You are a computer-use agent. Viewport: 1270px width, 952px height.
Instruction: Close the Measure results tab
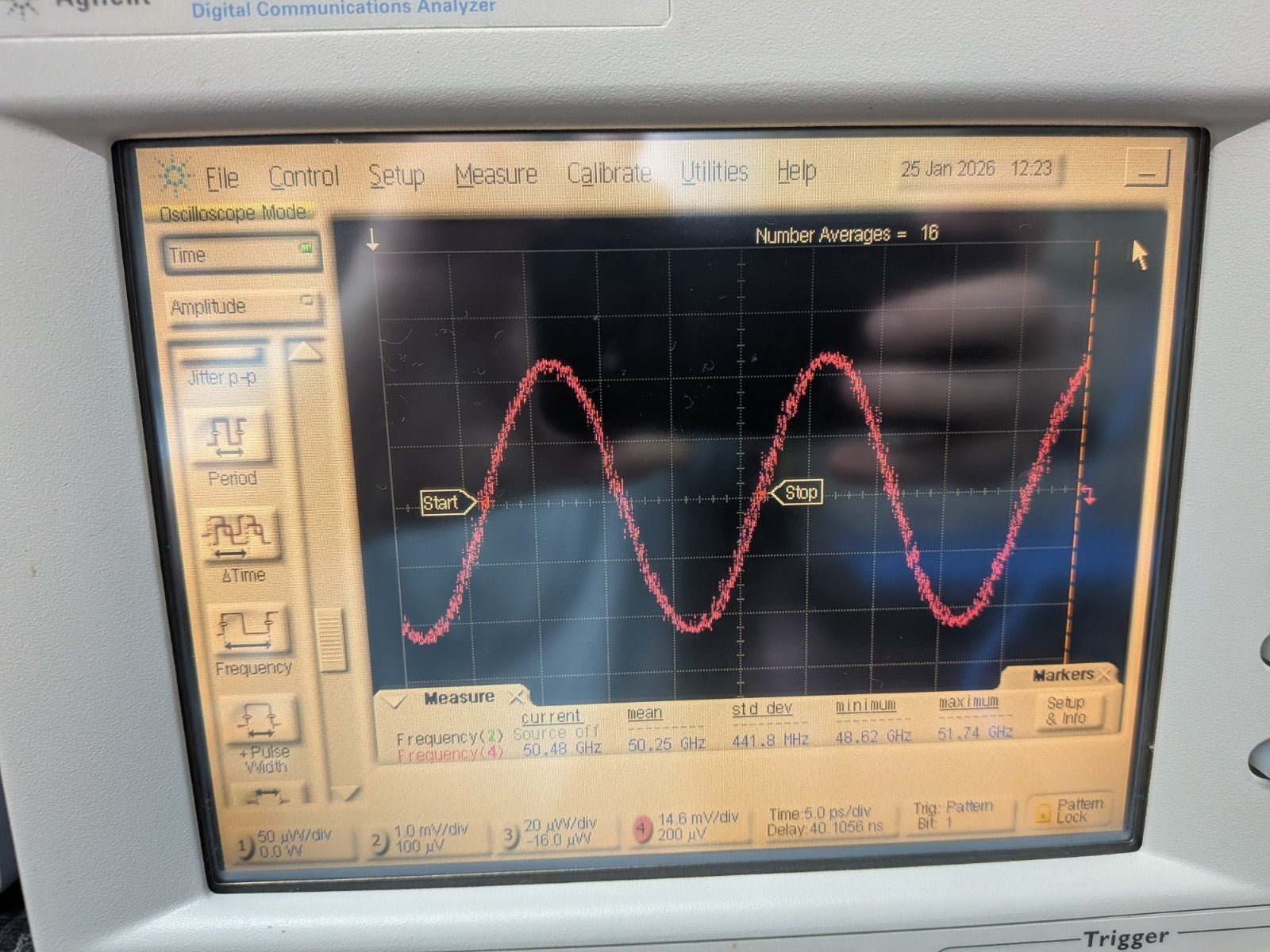[517, 698]
